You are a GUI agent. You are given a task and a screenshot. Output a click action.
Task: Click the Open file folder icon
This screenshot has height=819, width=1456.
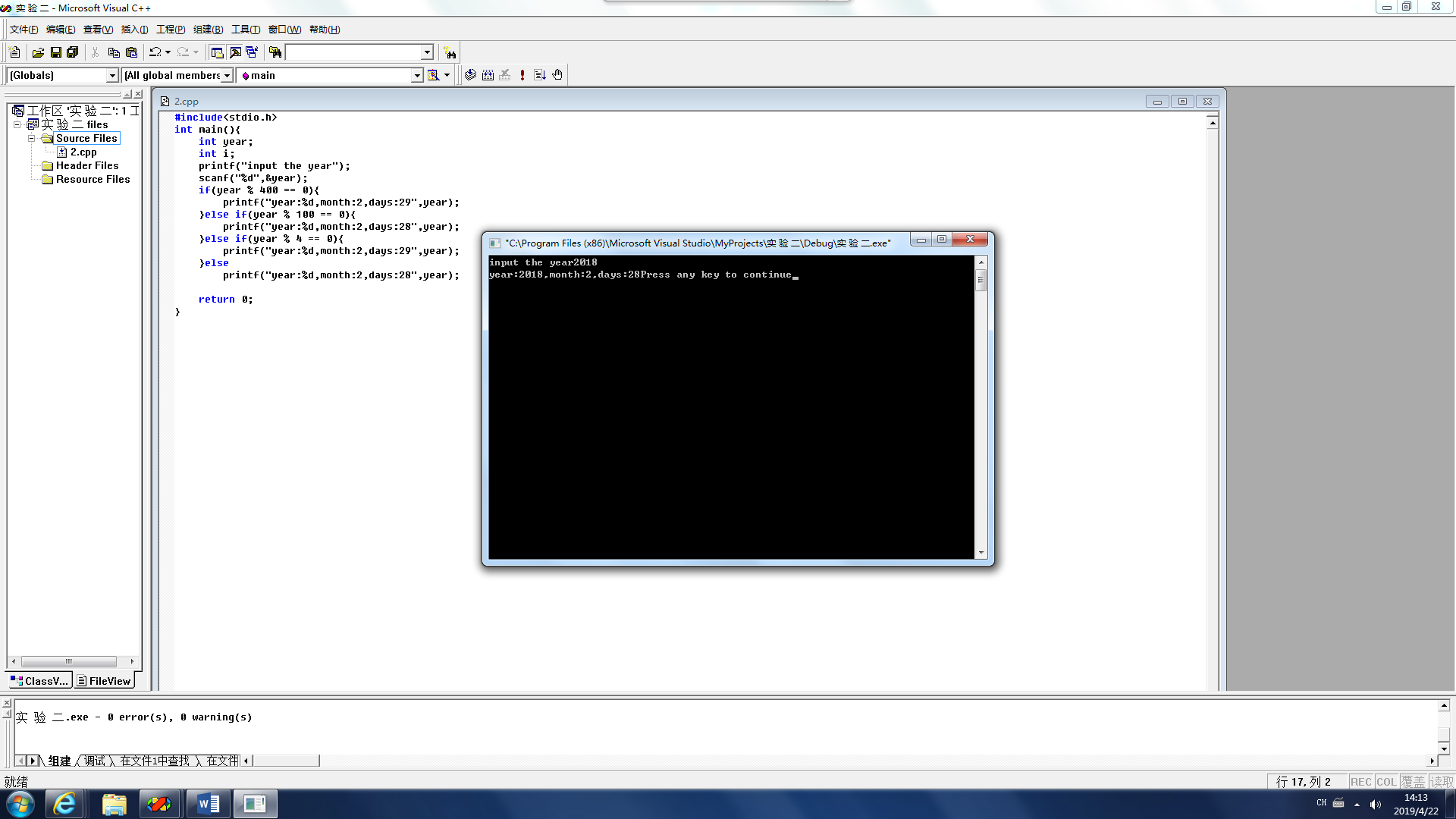38,52
